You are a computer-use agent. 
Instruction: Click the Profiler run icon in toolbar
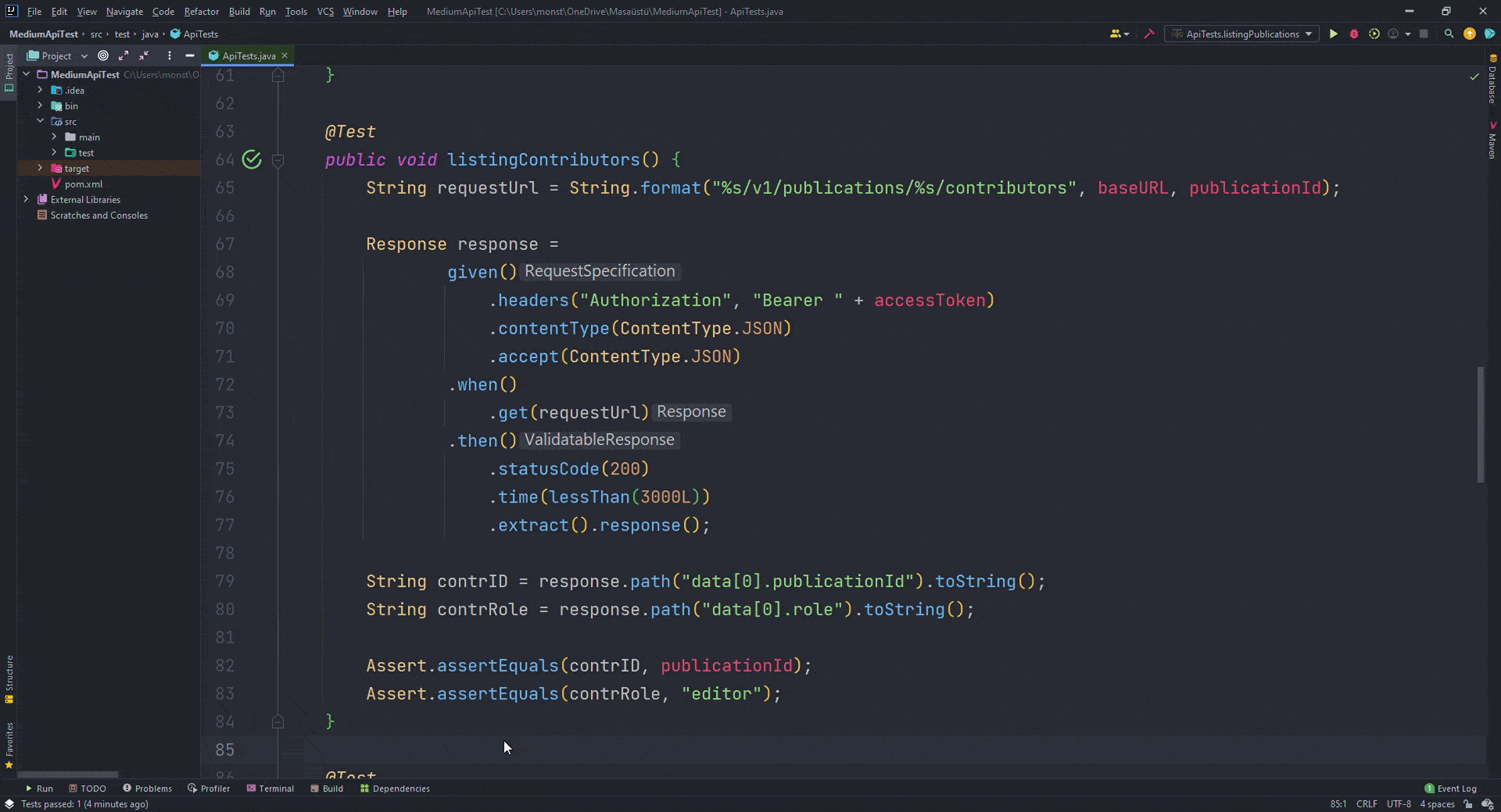[x=1393, y=34]
